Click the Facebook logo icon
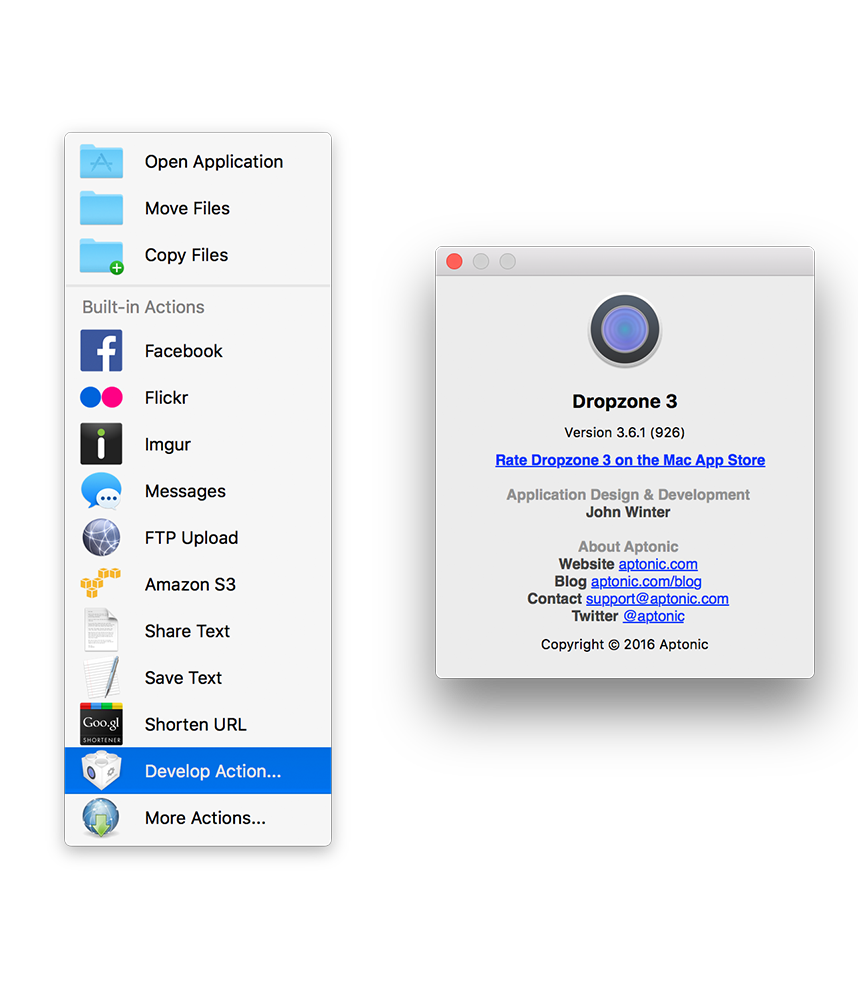 [x=101, y=350]
